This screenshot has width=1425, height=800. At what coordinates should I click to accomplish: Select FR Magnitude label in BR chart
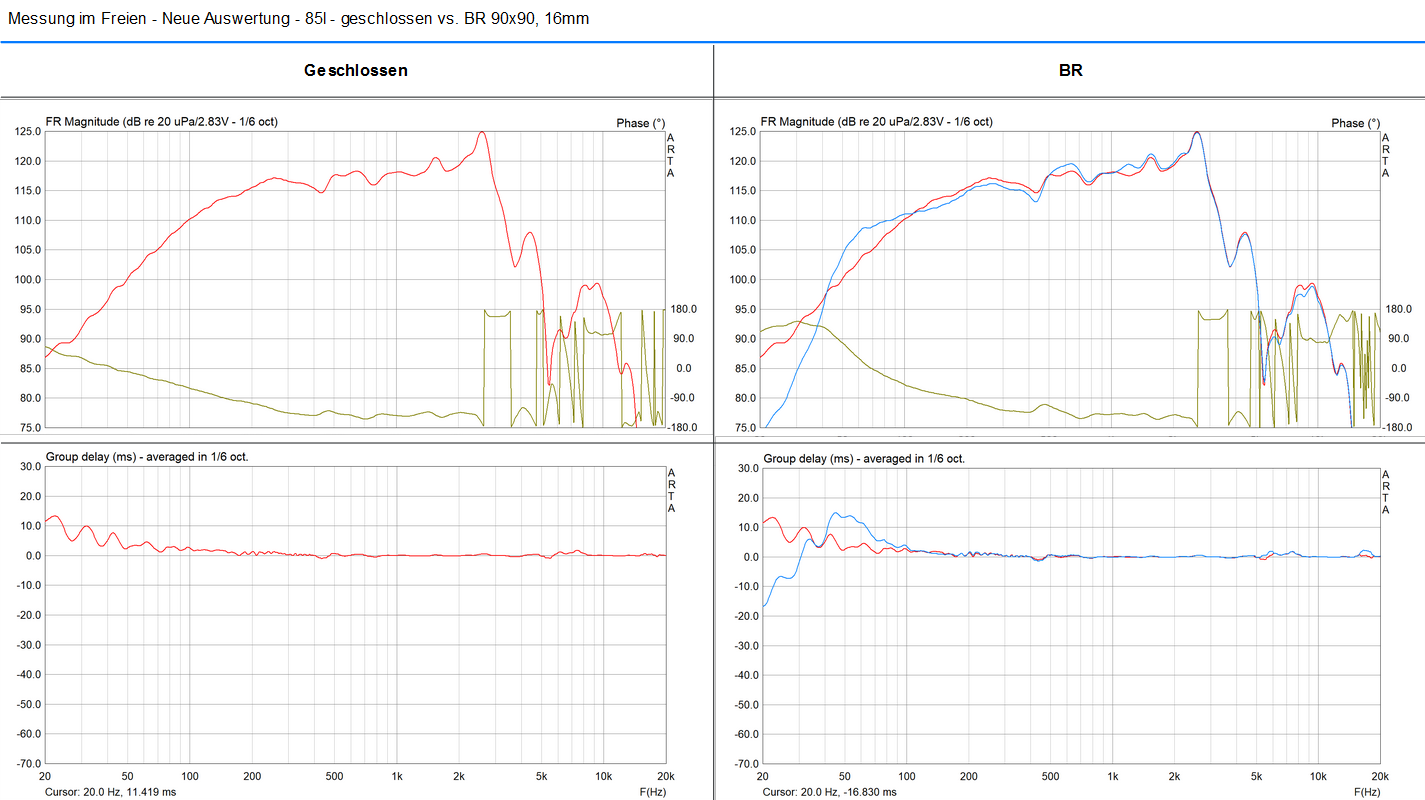click(876, 122)
